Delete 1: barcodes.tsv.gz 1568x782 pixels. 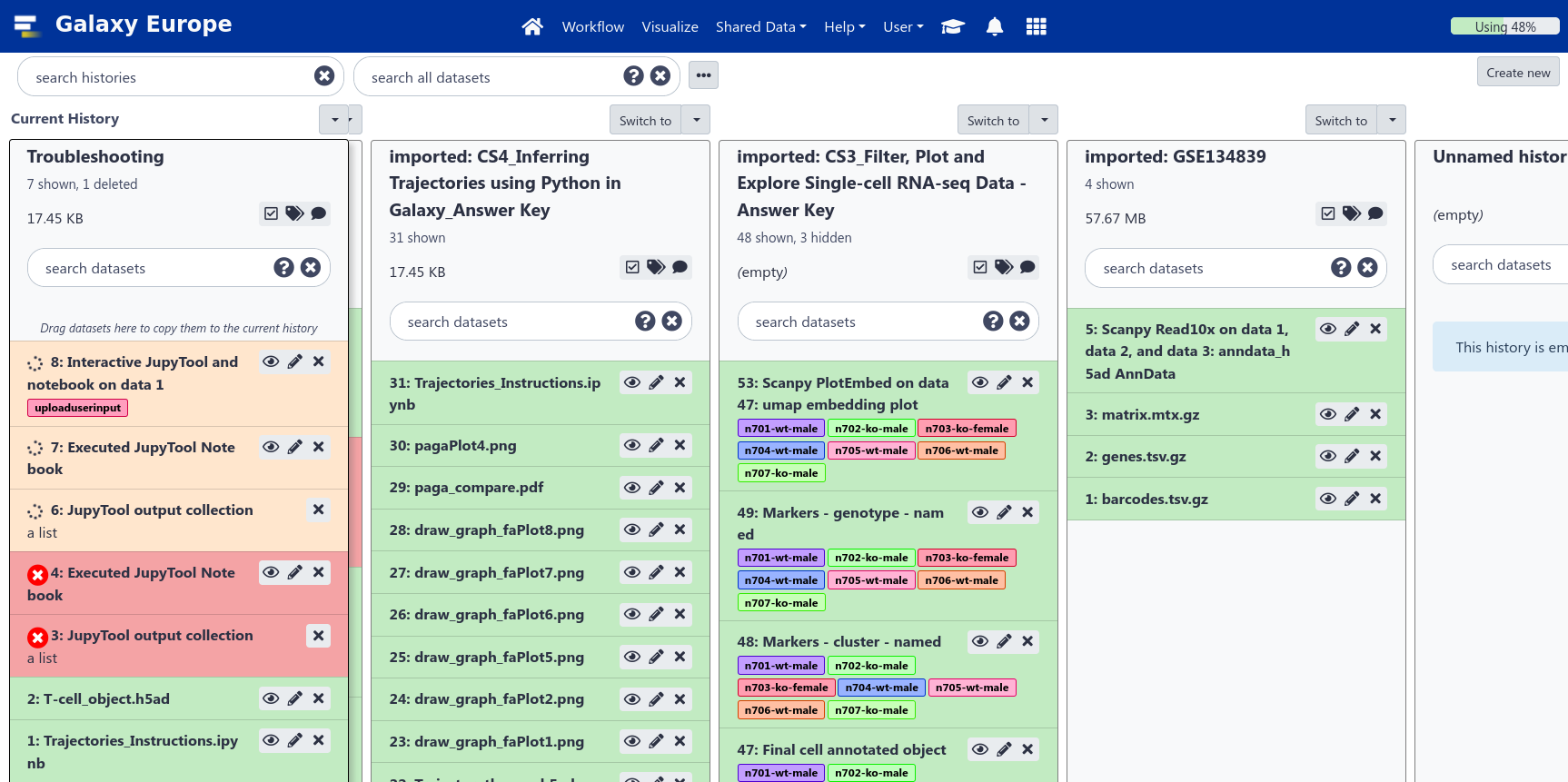click(1375, 499)
